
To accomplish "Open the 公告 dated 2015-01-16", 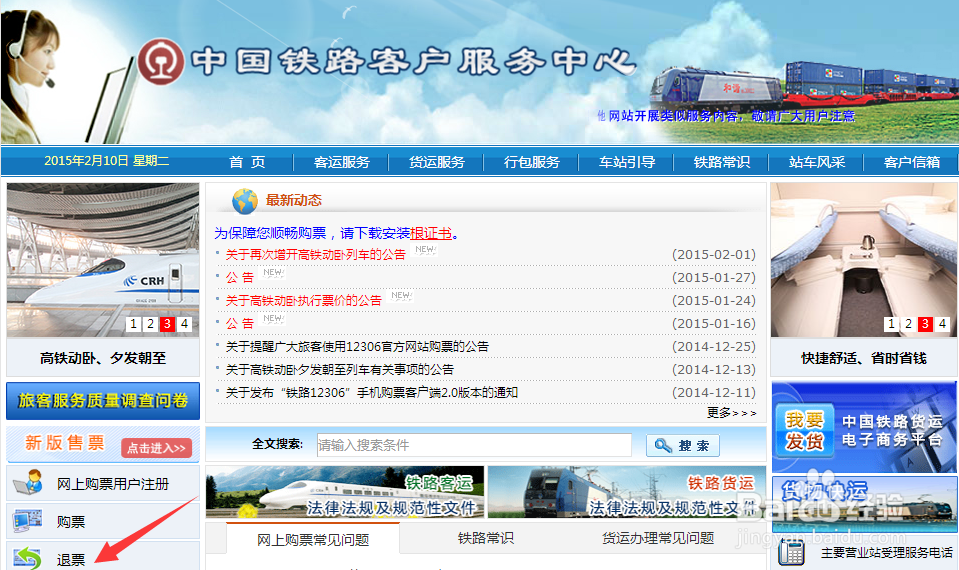I will 240,324.
